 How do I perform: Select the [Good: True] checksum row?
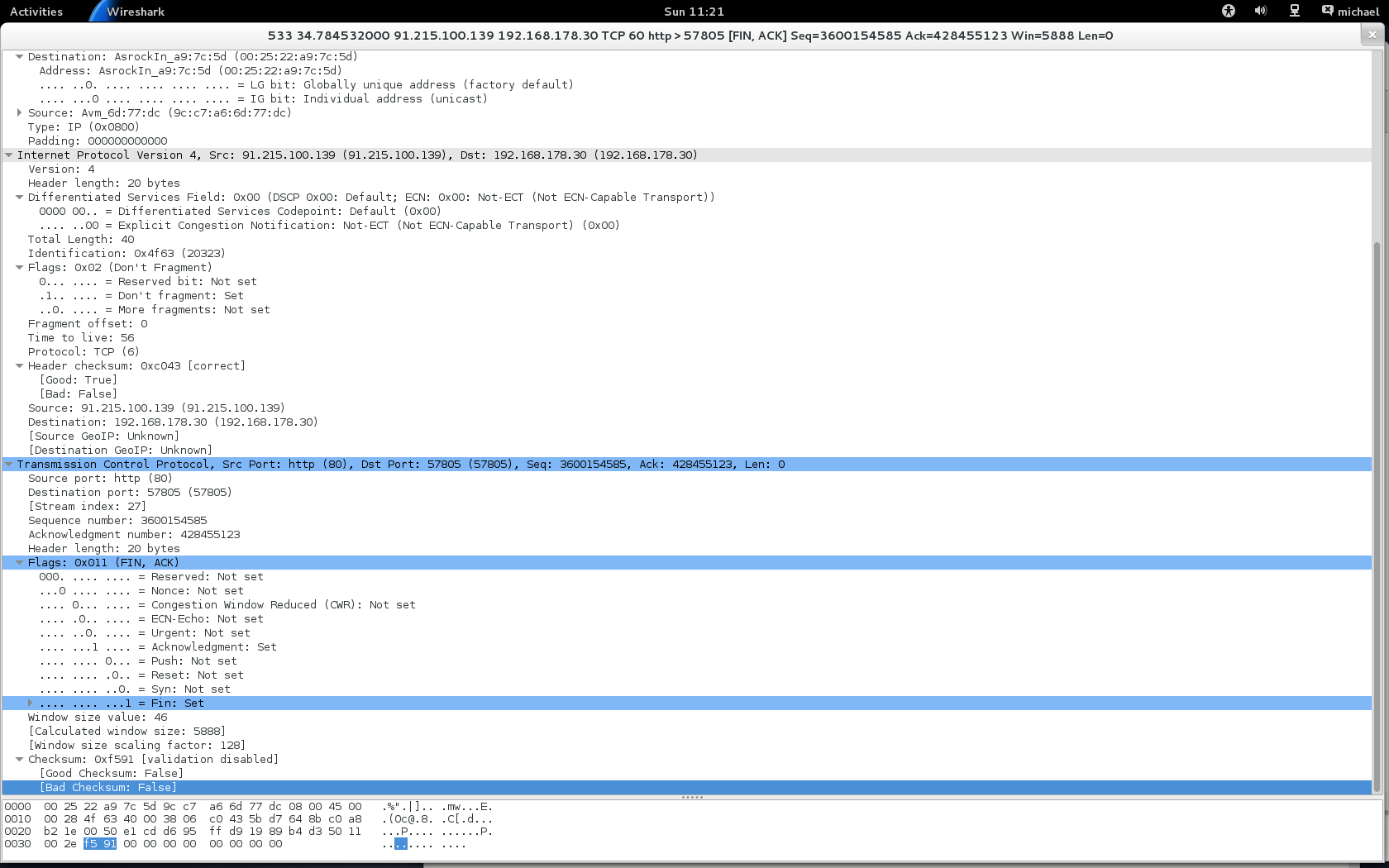pyautogui.click(x=687, y=380)
